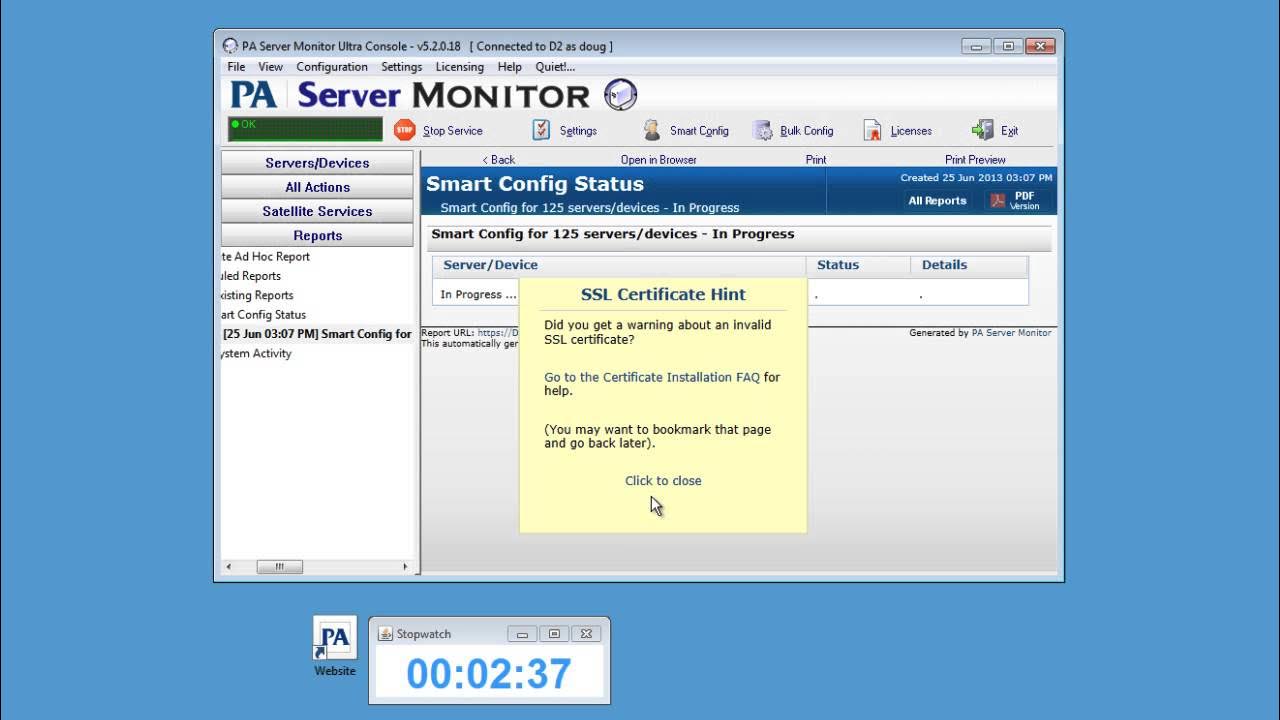This screenshot has width=1280, height=720.
Task: Click Open in Browser
Action: click(x=658, y=160)
